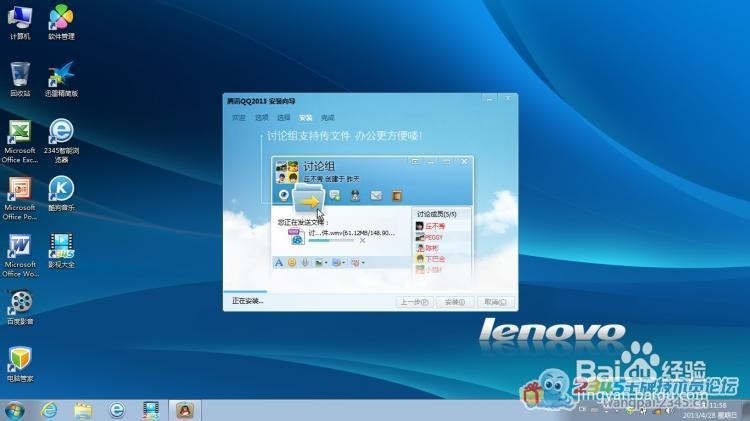Select the 完成 step tab in installer
The image size is (750, 421).
click(x=328, y=118)
